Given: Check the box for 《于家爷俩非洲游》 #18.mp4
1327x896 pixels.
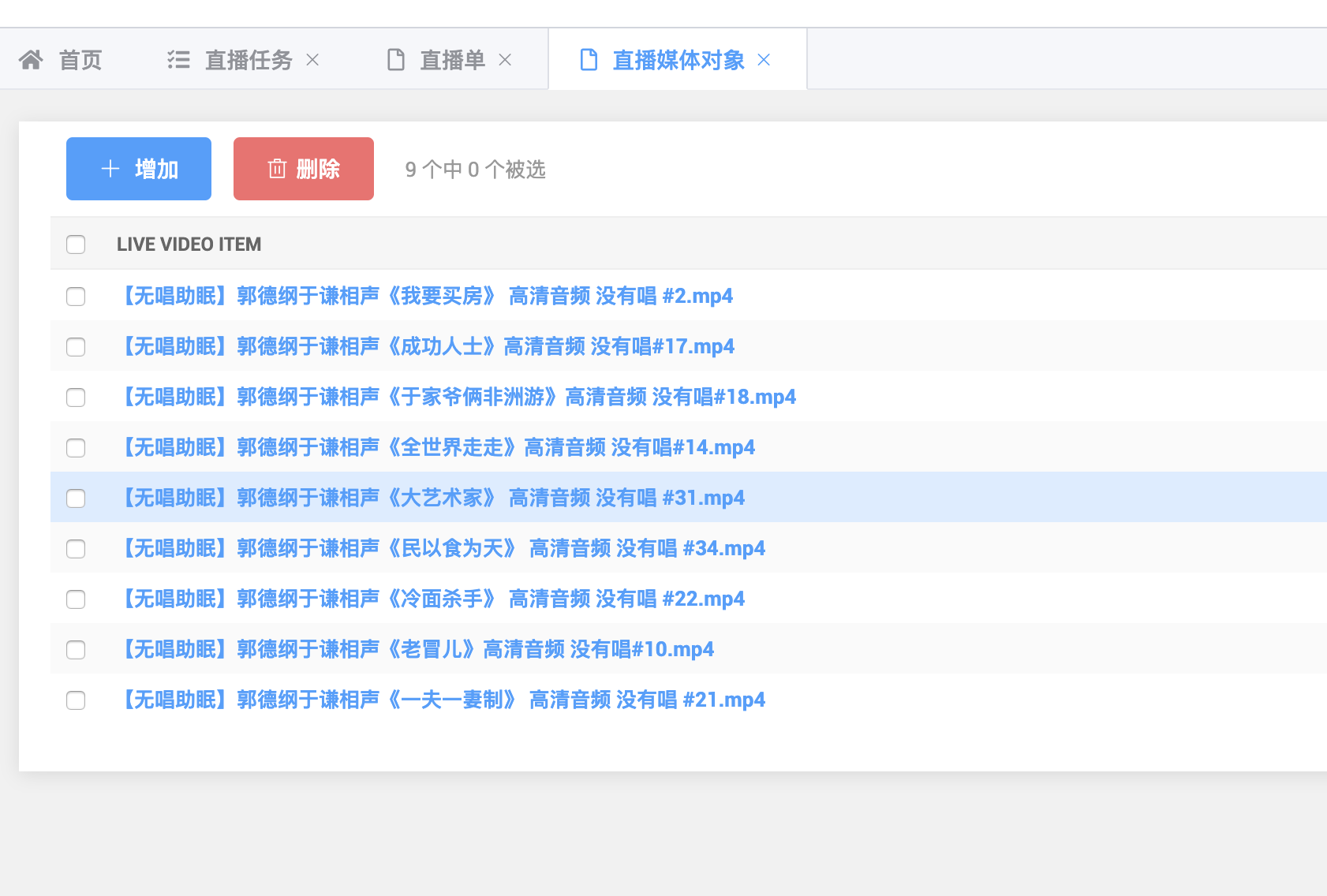Looking at the screenshot, I should pos(76,398).
